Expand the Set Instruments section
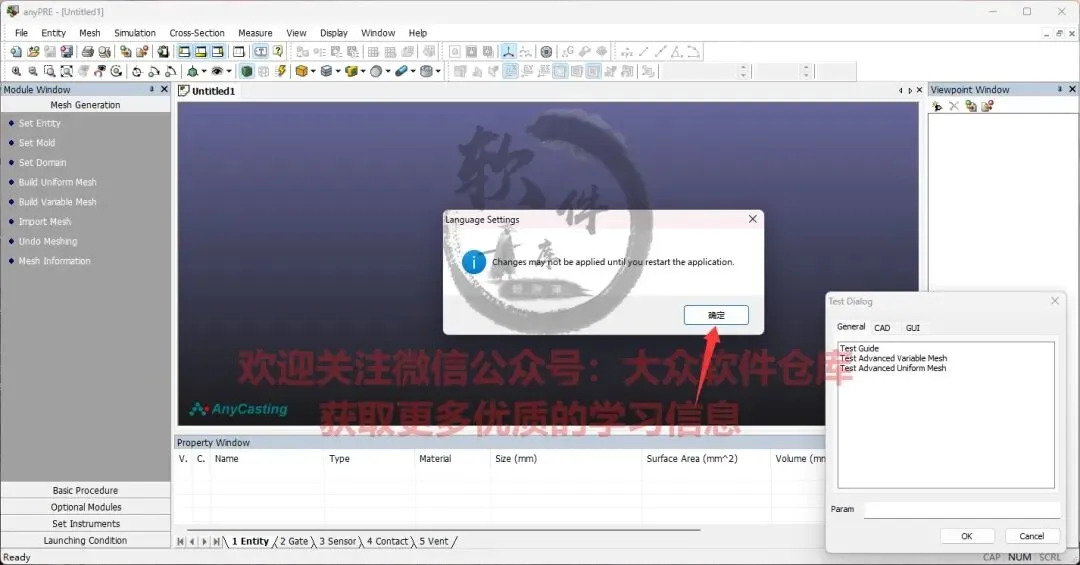1080x565 pixels. point(85,524)
